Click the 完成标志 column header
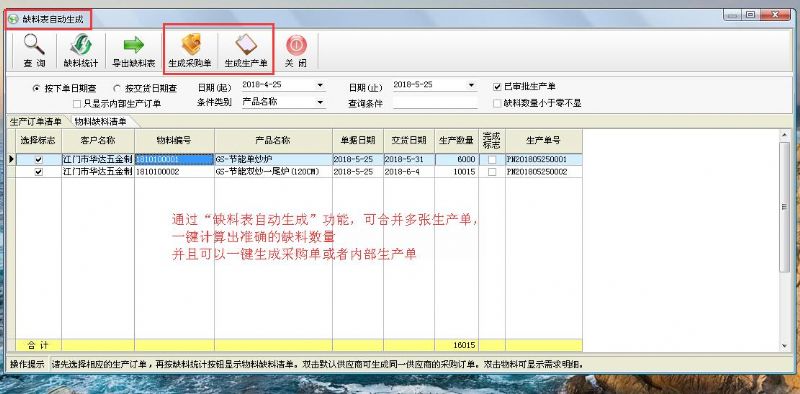The width and height of the screenshot is (800, 394). (492, 140)
